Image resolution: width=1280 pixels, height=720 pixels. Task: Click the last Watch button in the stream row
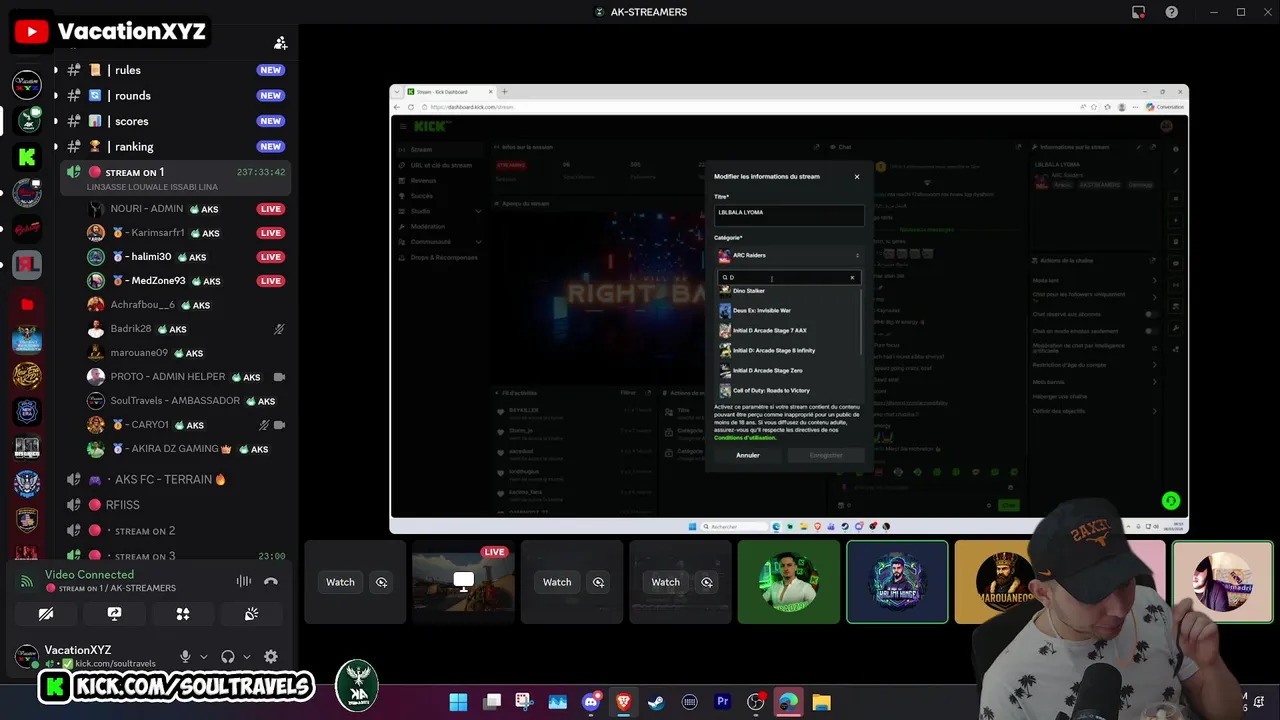click(x=665, y=582)
